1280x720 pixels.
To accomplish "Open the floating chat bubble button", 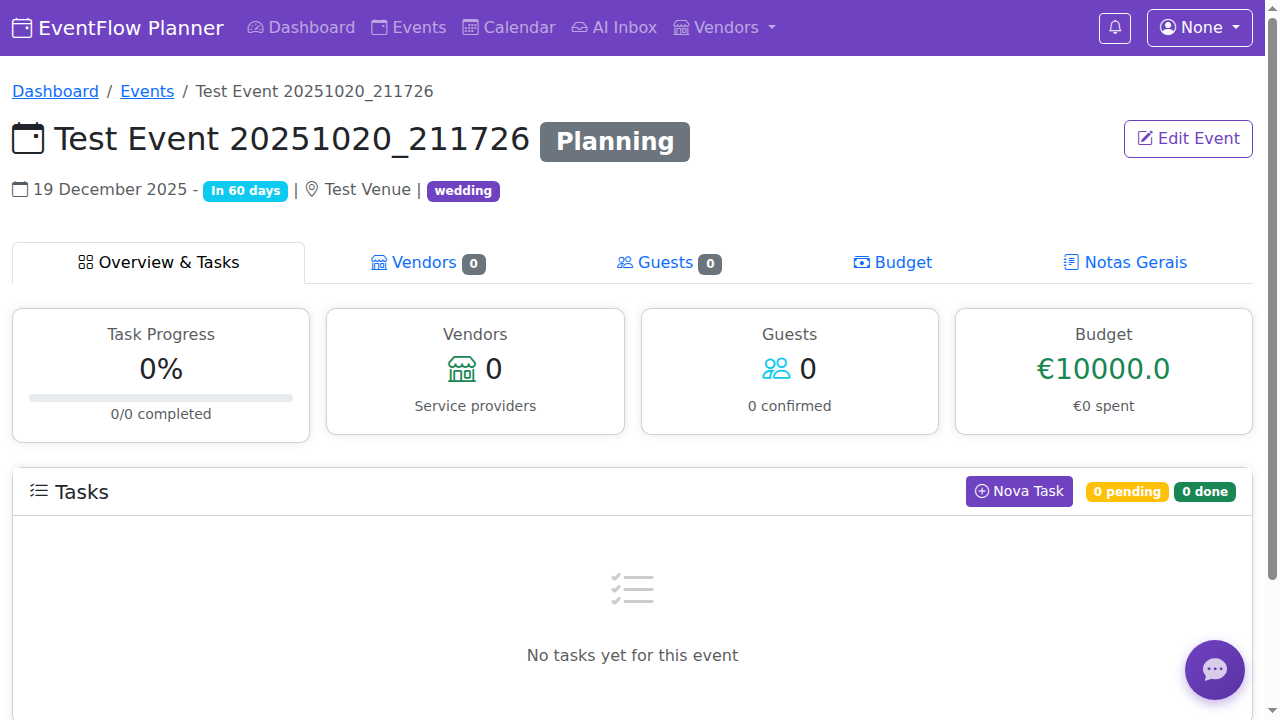I will [x=1214, y=670].
